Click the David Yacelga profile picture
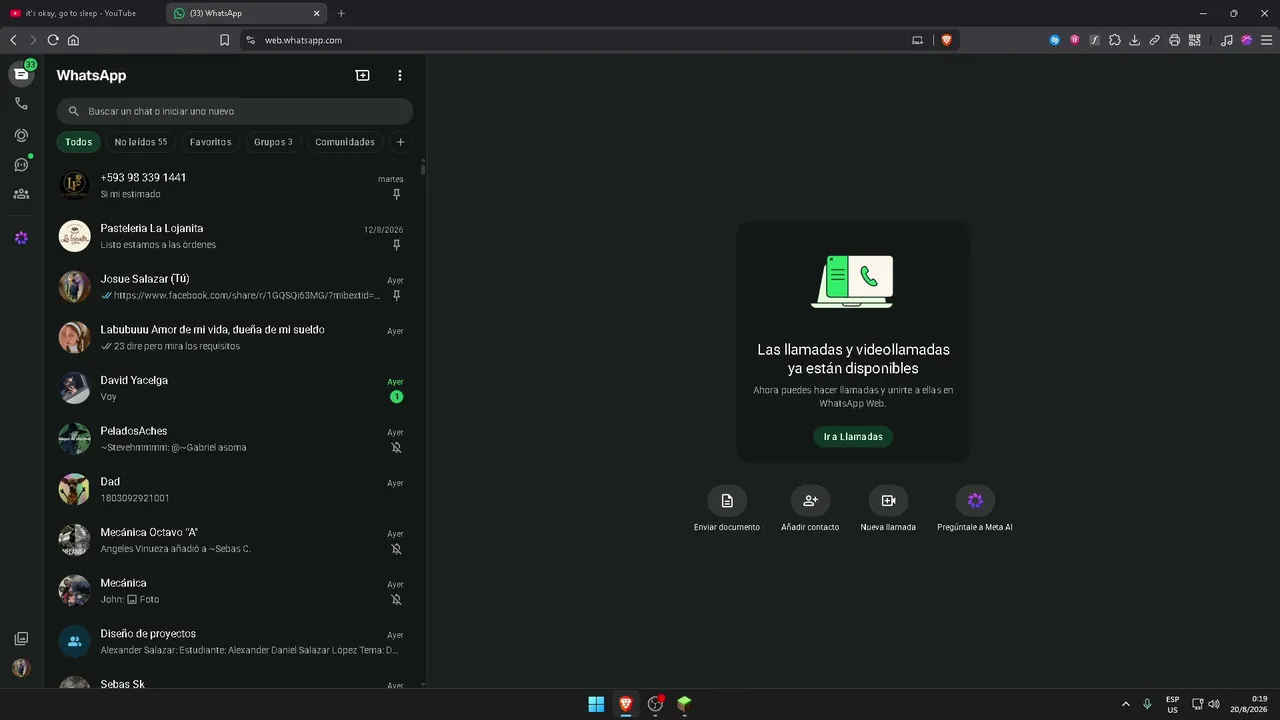Viewport: 1280px width, 720px height. click(x=75, y=388)
